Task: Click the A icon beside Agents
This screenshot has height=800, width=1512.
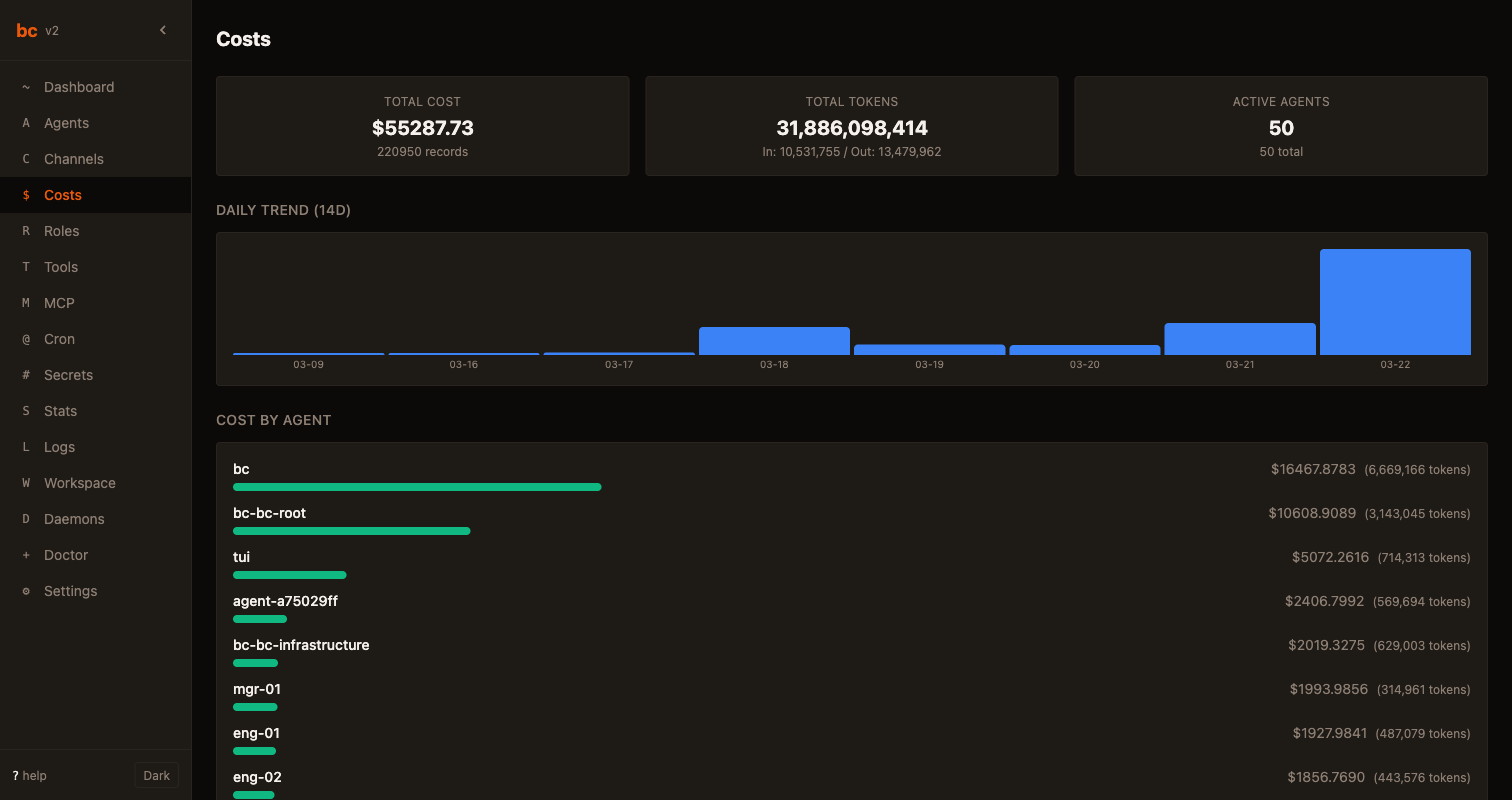Action: pyautogui.click(x=26, y=123)
